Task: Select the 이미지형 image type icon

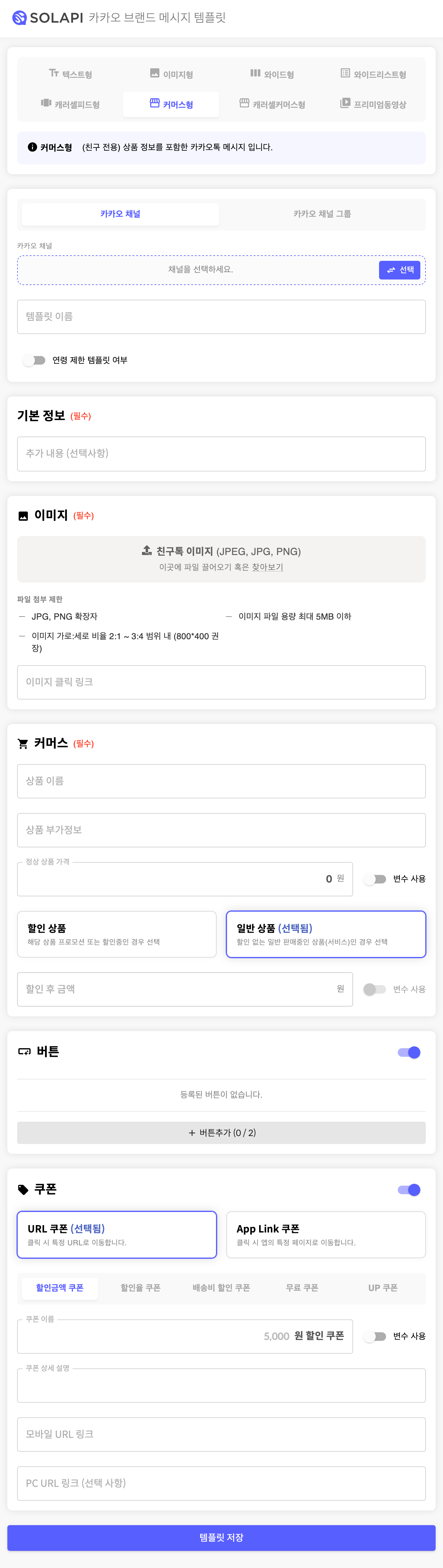Action: coord(154,73)
